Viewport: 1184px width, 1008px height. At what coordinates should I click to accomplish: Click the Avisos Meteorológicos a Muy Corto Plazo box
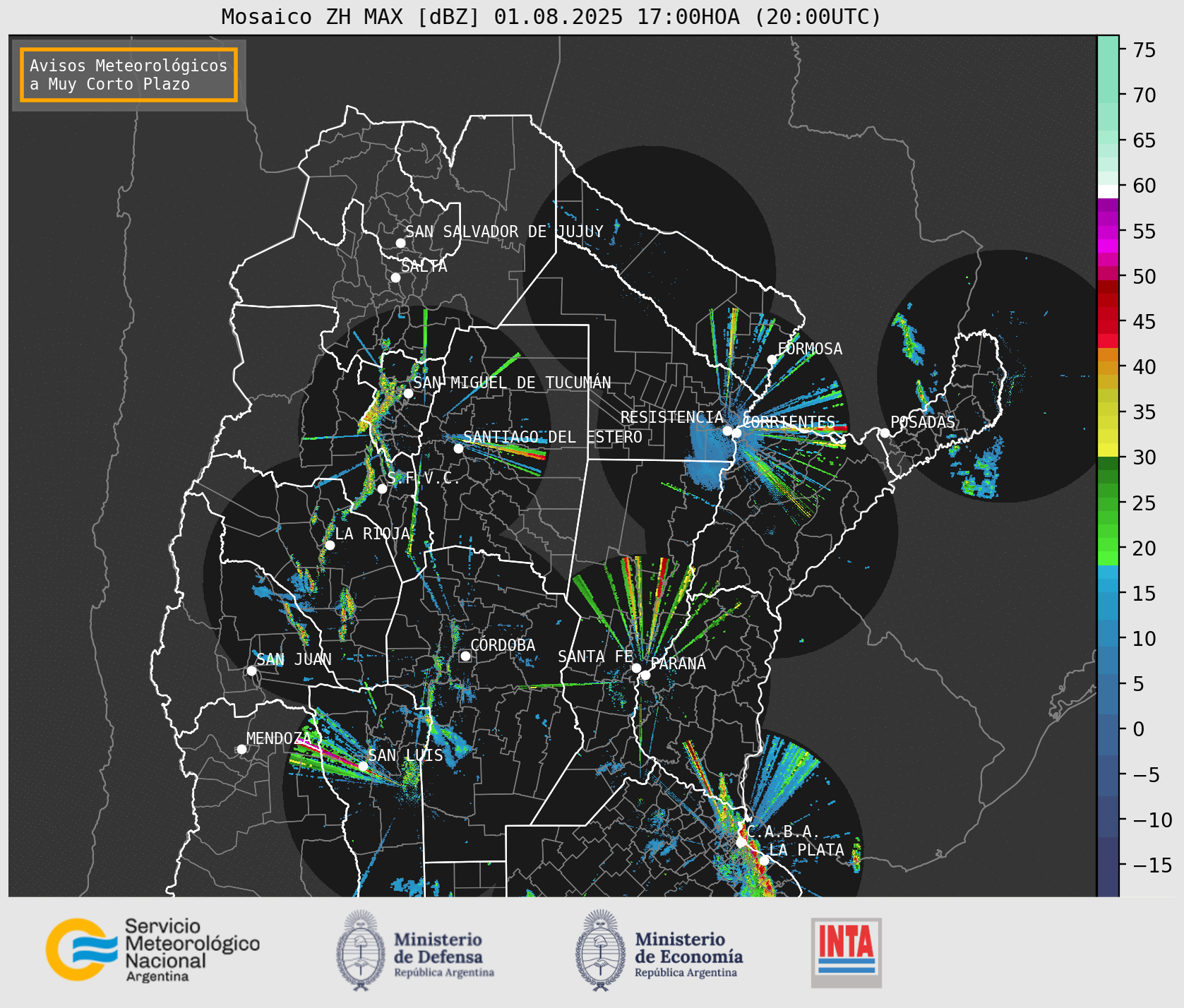(128, 75)
